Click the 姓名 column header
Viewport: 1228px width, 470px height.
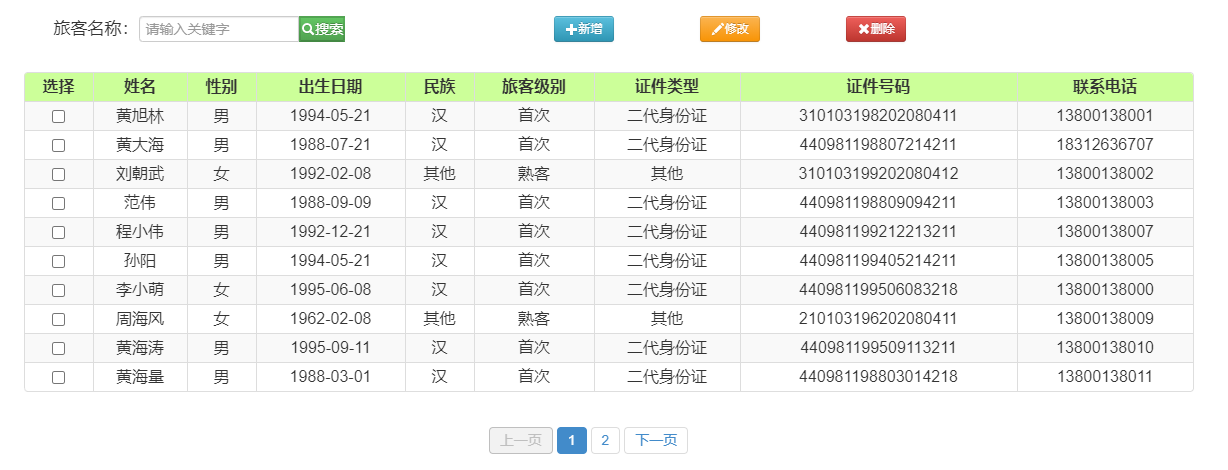pyautogui.click(x=140, y=87)
